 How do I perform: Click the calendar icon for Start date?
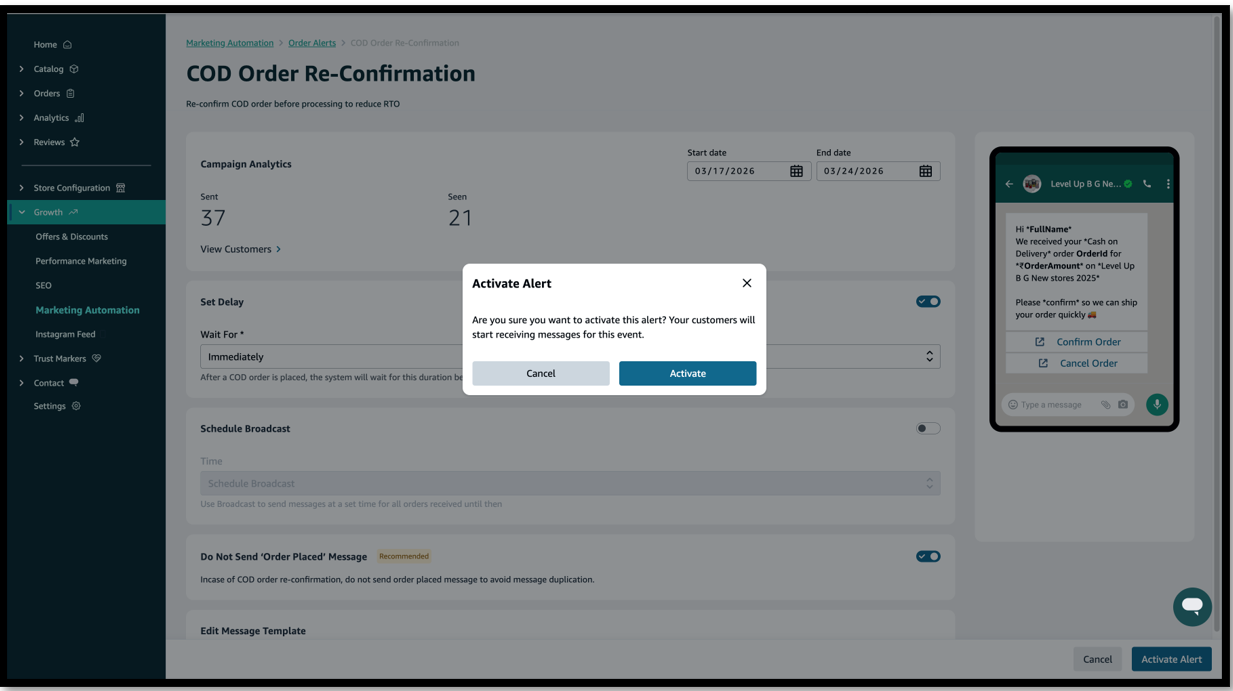[x=796, y=171]
